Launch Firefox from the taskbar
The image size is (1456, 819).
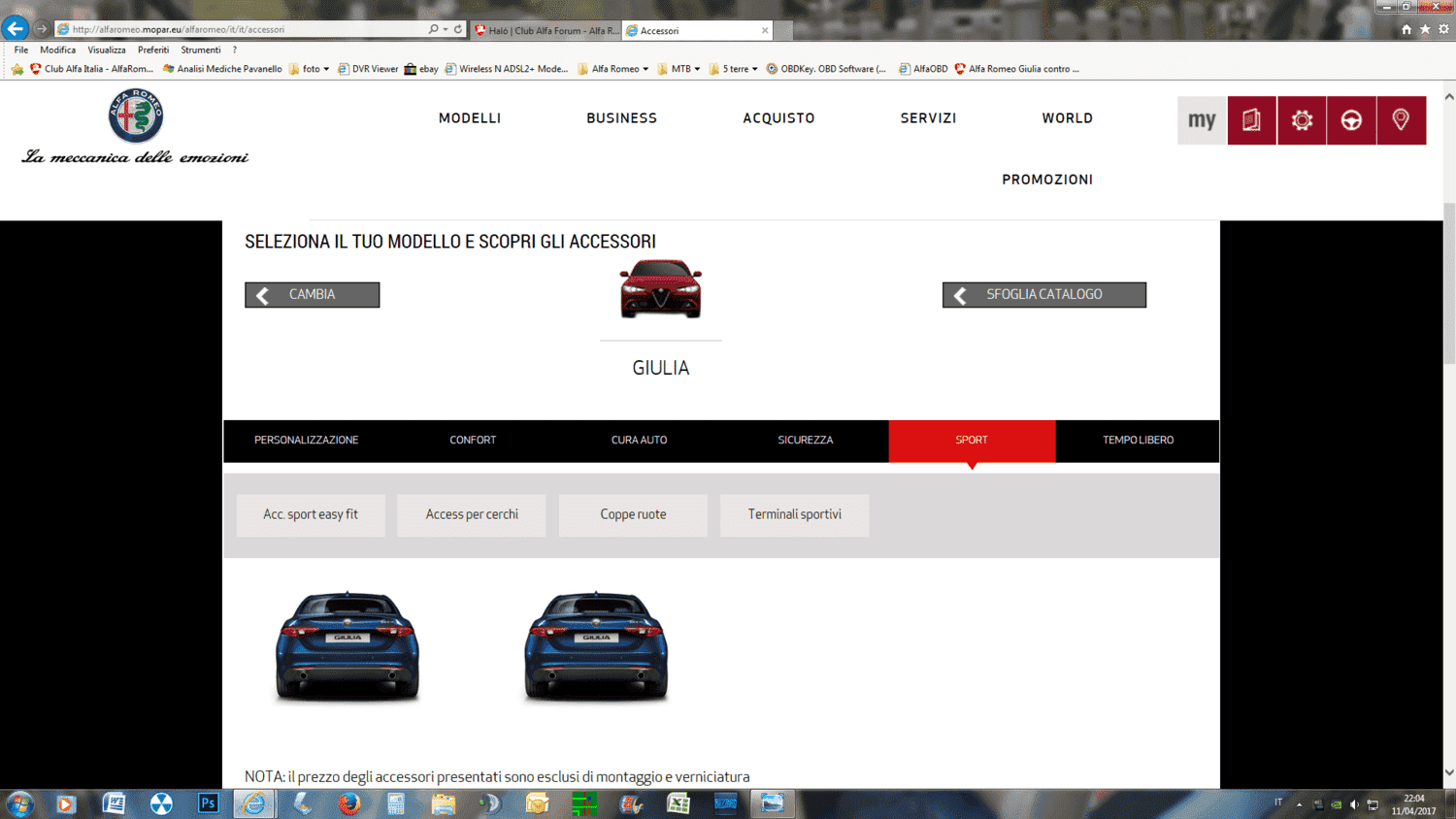pos(349,803)
